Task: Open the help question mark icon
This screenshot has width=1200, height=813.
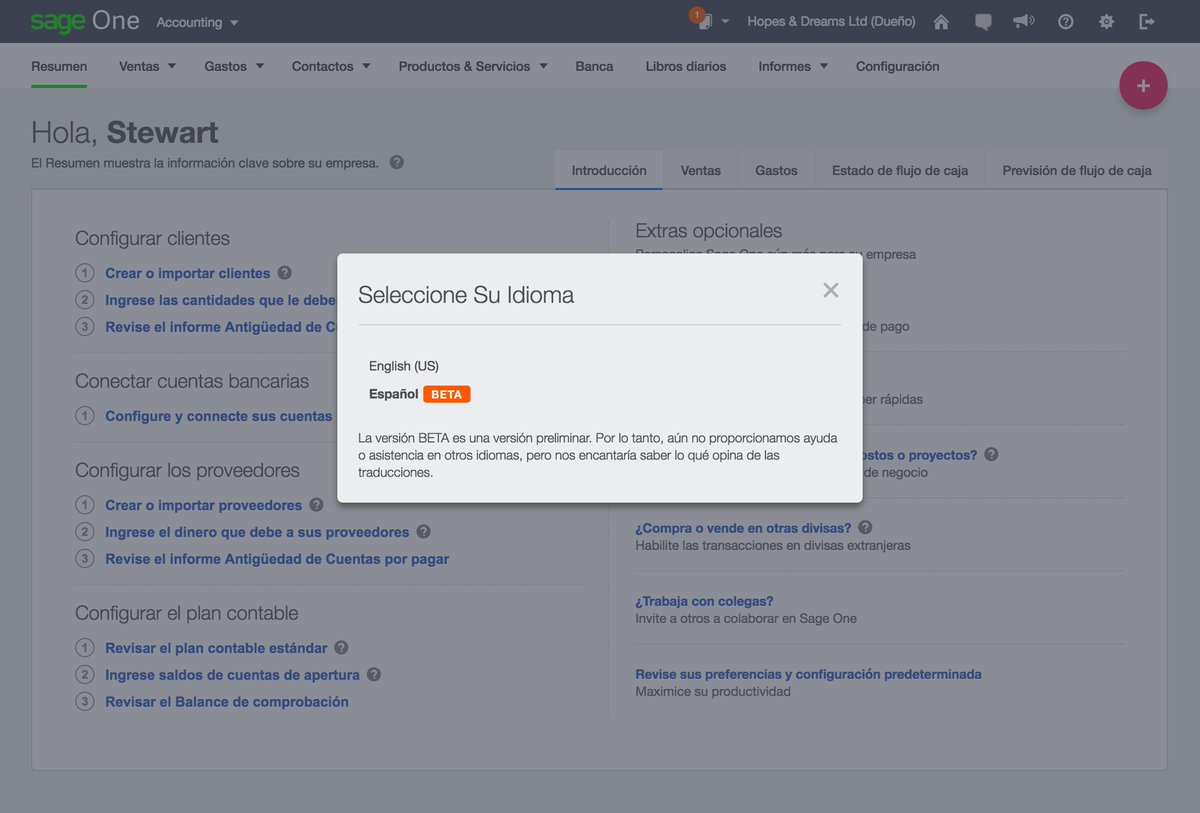Action: 1065,21
